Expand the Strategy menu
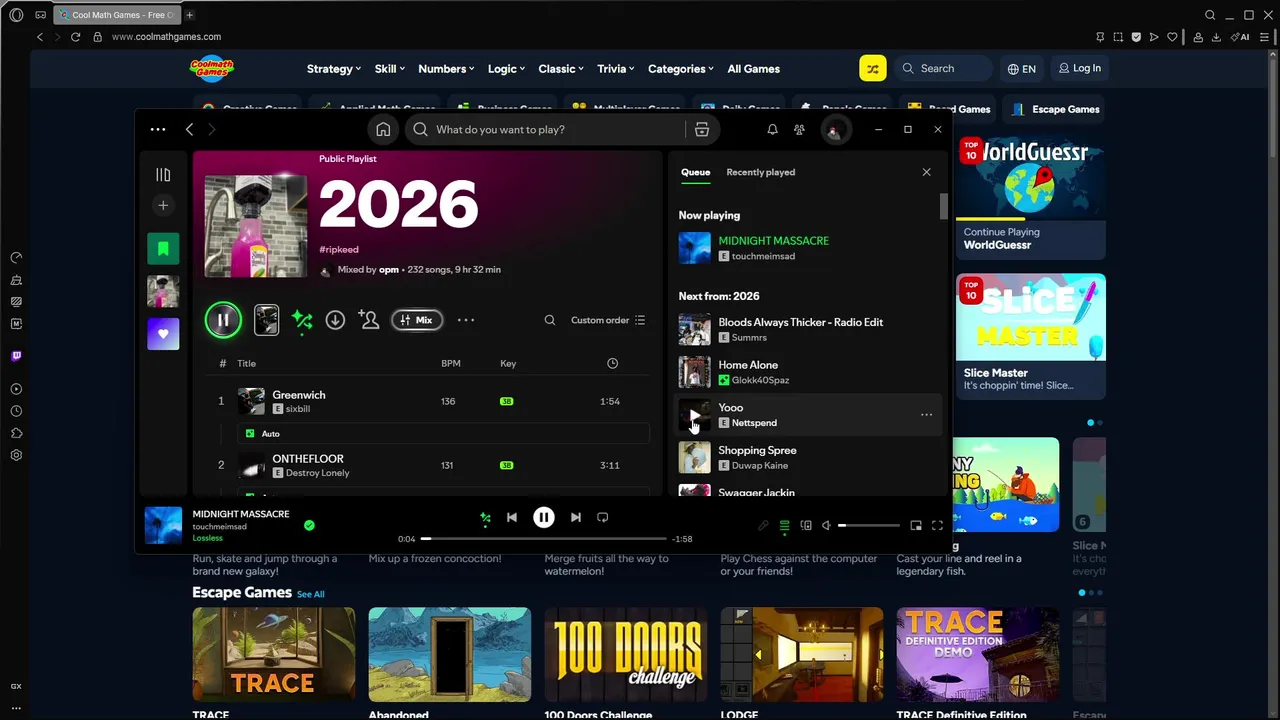1280x720 pixels. (x=334, y=69)
